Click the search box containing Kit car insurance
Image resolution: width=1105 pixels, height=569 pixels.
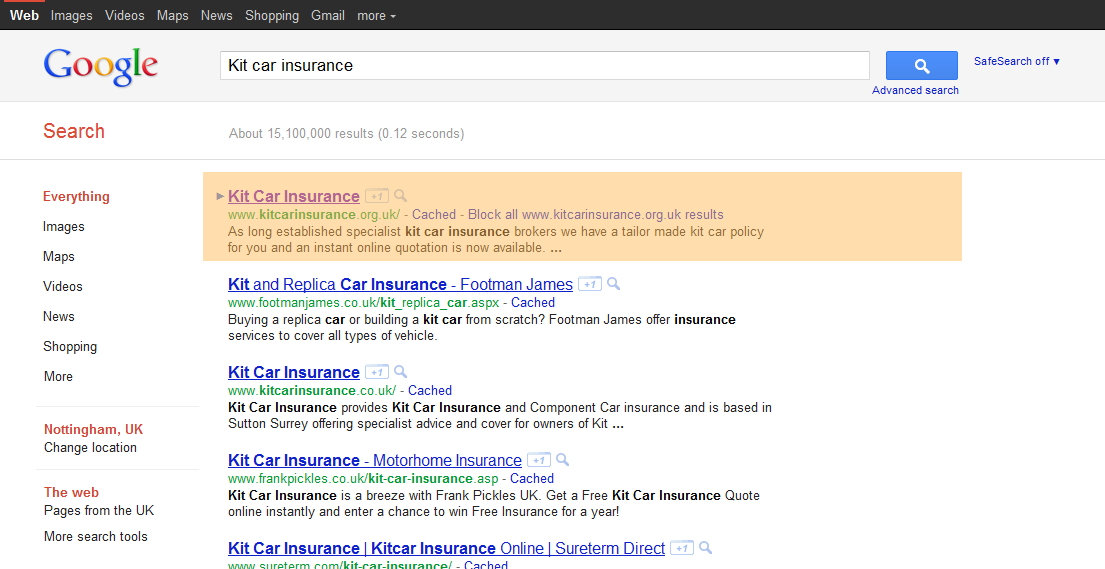pos(545,66)
